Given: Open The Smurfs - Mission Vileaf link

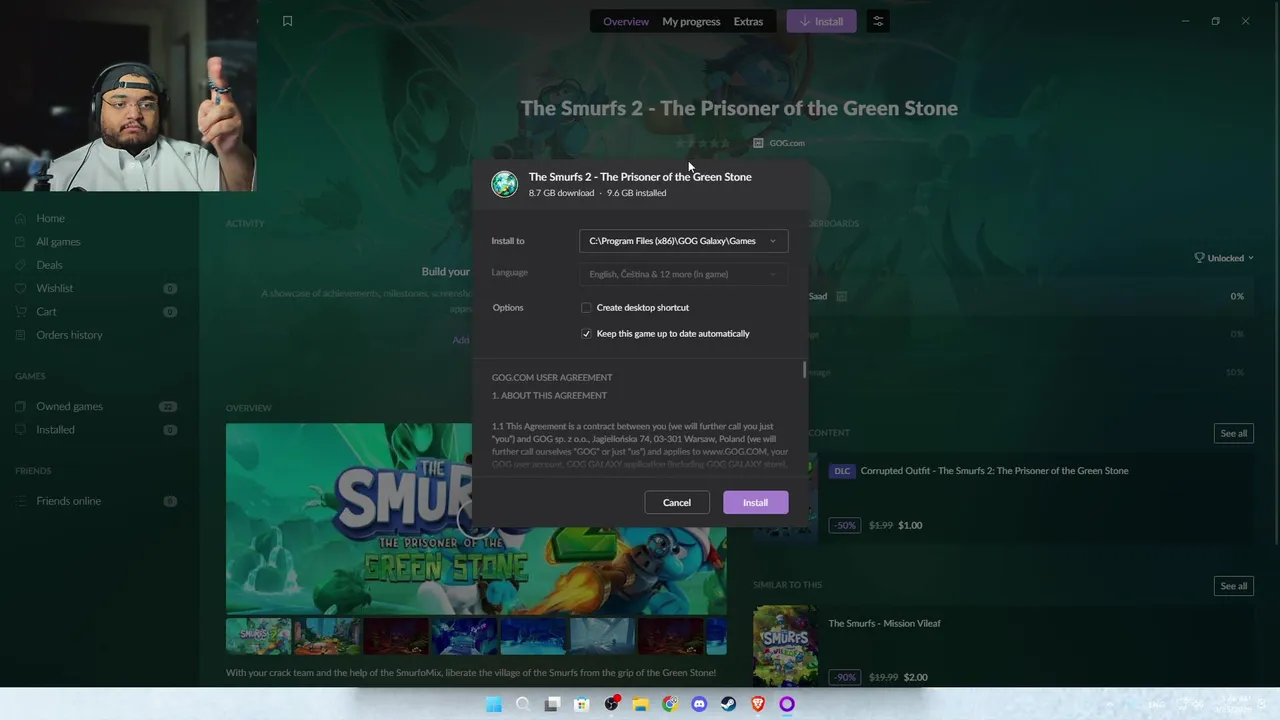Looking at the screenshot, I should pyautogui.click(x=884, y=624).
